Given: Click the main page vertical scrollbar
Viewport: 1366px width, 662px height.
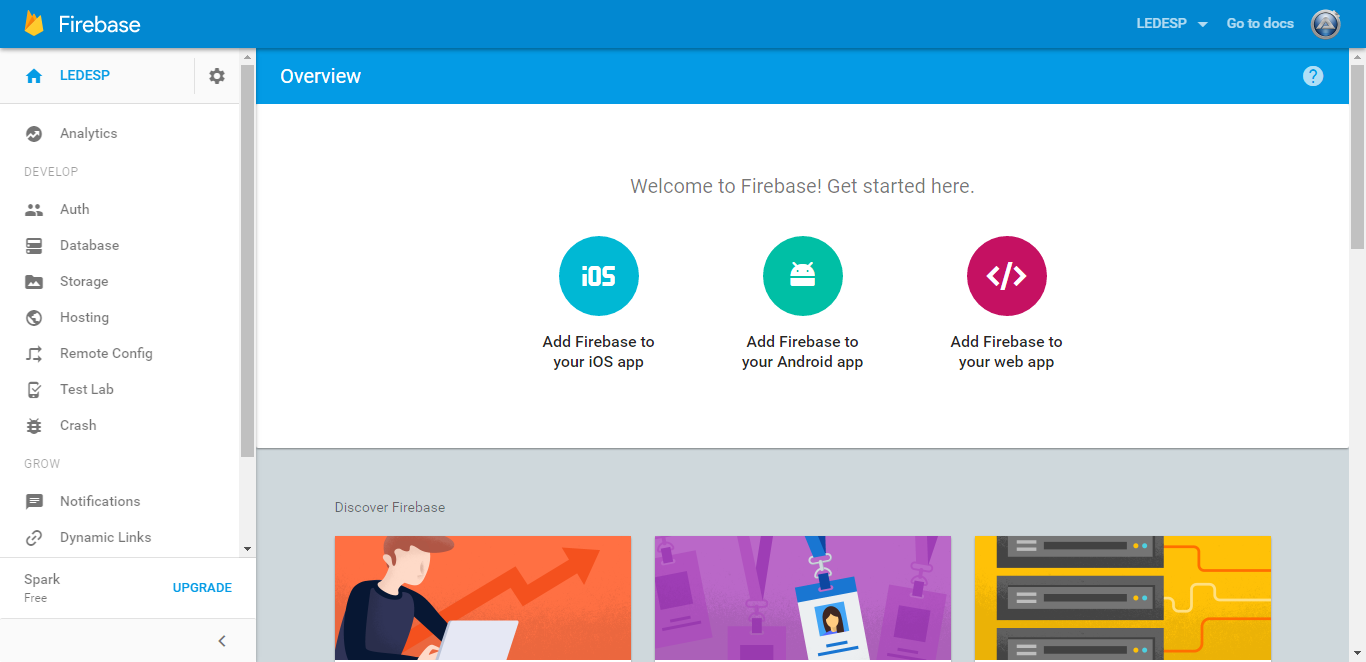Looking at the screenshot, I should [x=1357, y=156].
